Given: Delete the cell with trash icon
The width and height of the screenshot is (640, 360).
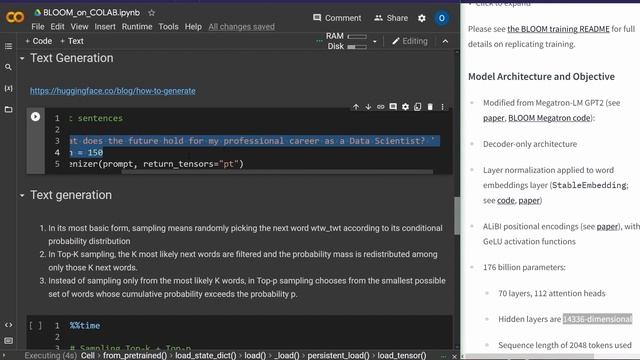Looking at the screenshot, I should pos(430,107).
